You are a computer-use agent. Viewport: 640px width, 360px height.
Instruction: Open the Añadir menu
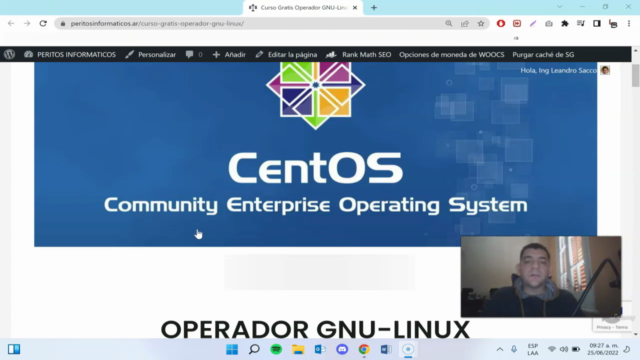(x=229, y=54)
